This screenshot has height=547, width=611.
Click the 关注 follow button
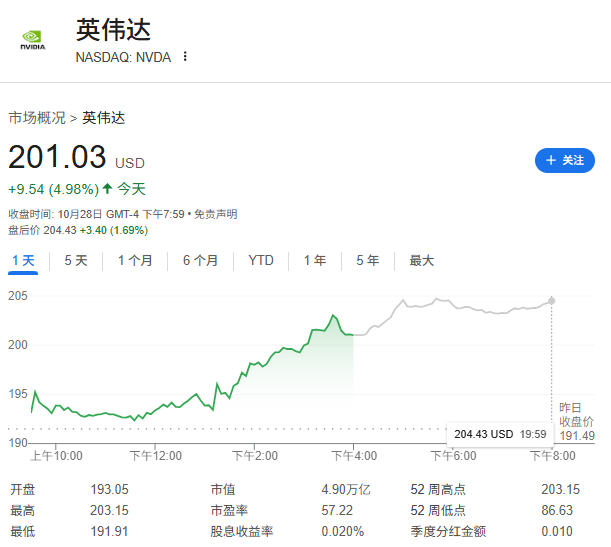pos(565,160)
